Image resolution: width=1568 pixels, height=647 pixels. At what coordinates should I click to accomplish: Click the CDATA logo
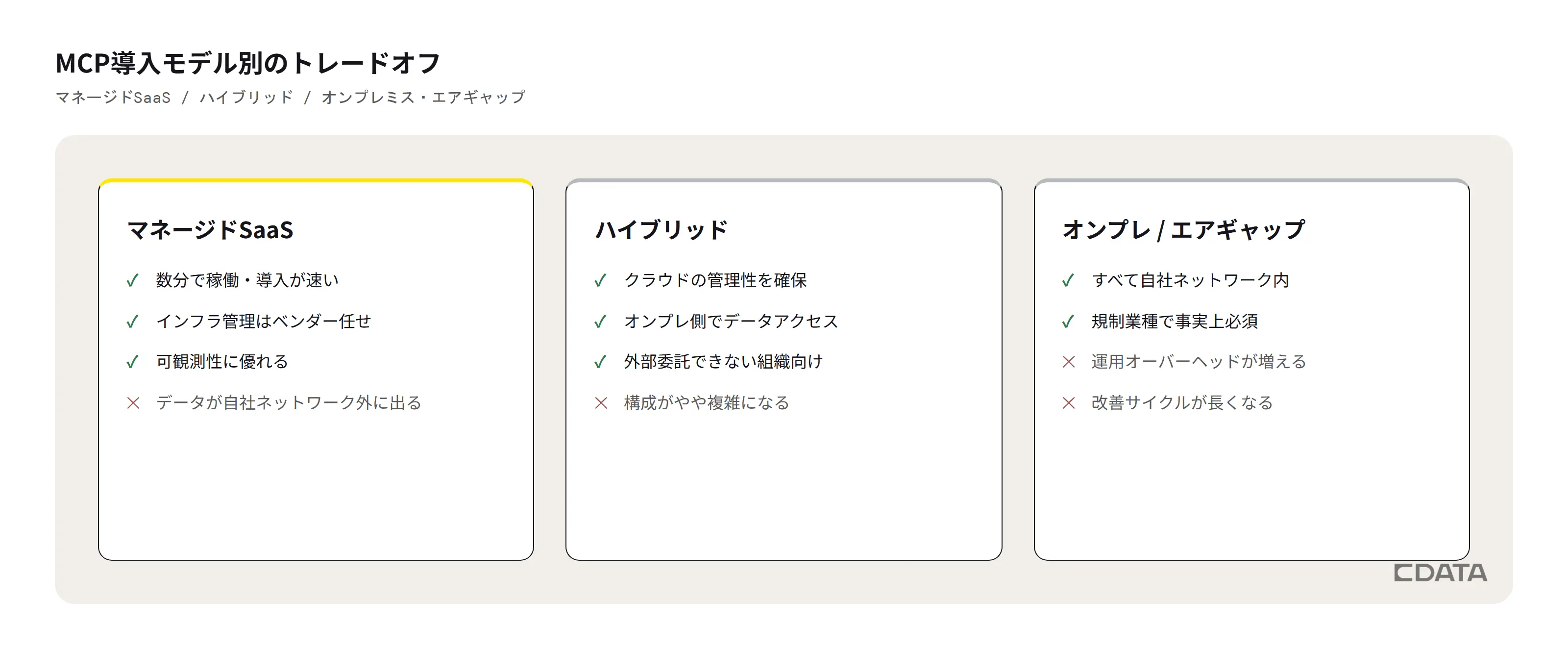point(1440,573)
